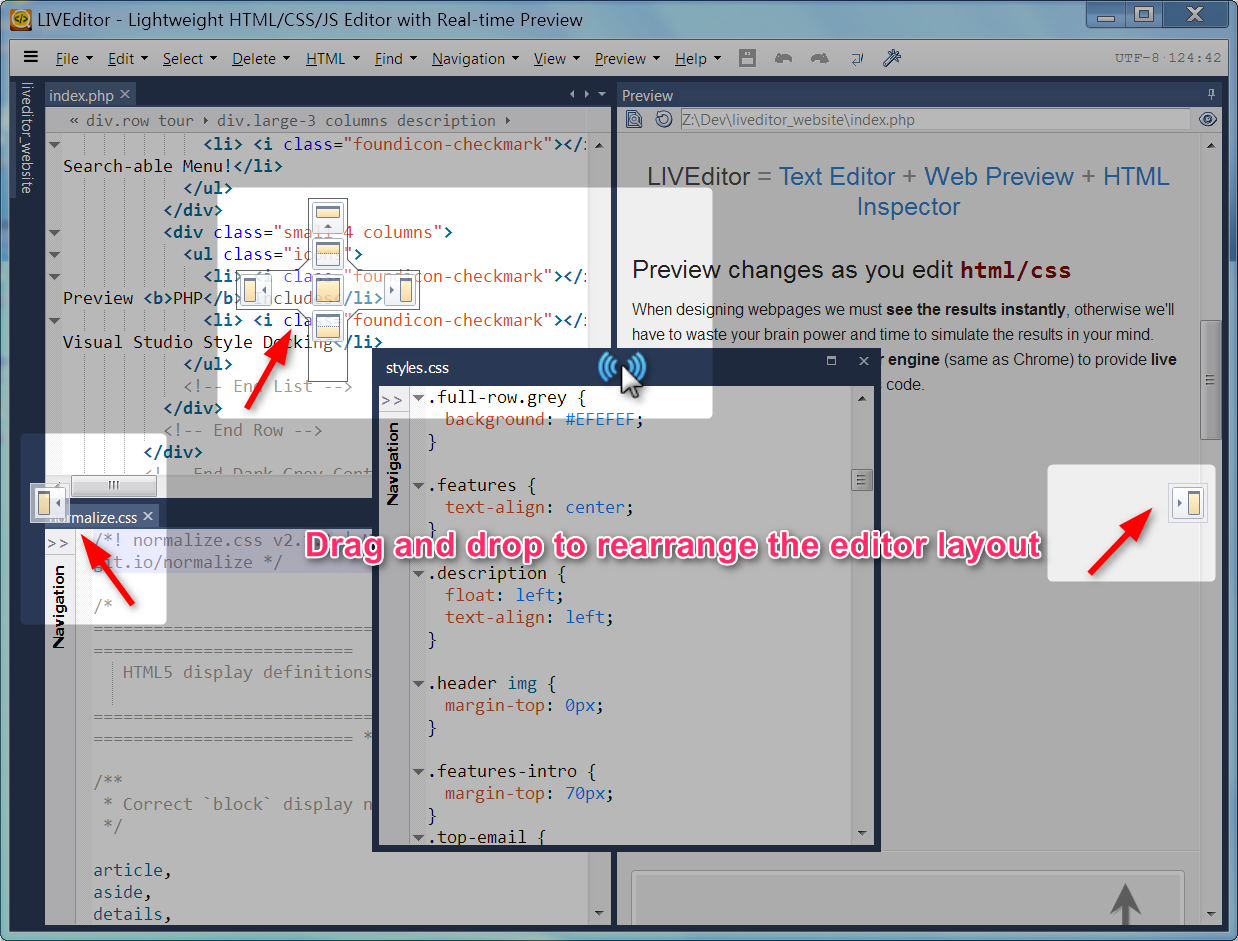Image resolution: width=1238 pixels, height=941 pixels.
Task: Click the preview URL path field
Action: (935, 120)
